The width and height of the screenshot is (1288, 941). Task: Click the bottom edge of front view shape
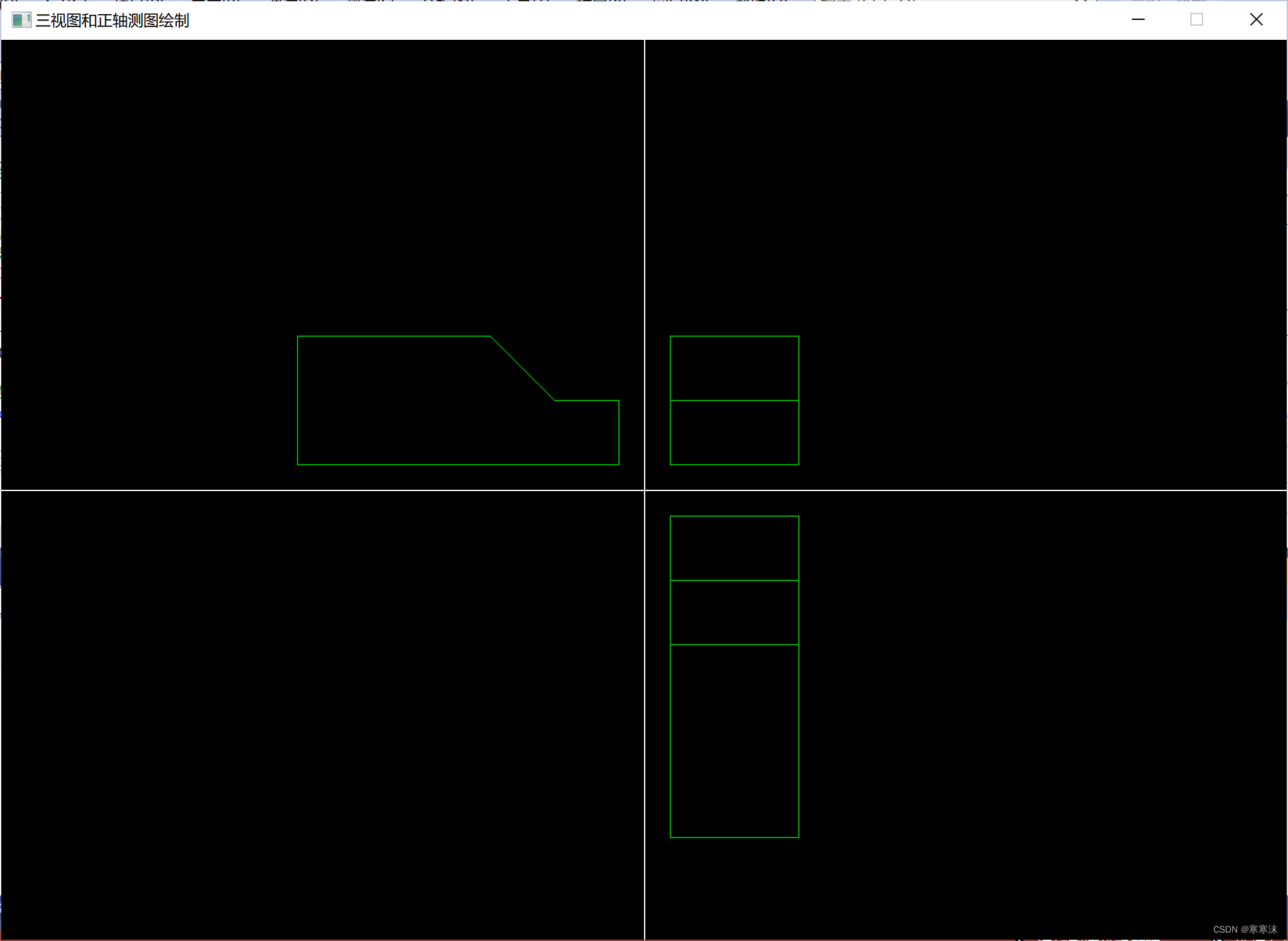[458, 464]
